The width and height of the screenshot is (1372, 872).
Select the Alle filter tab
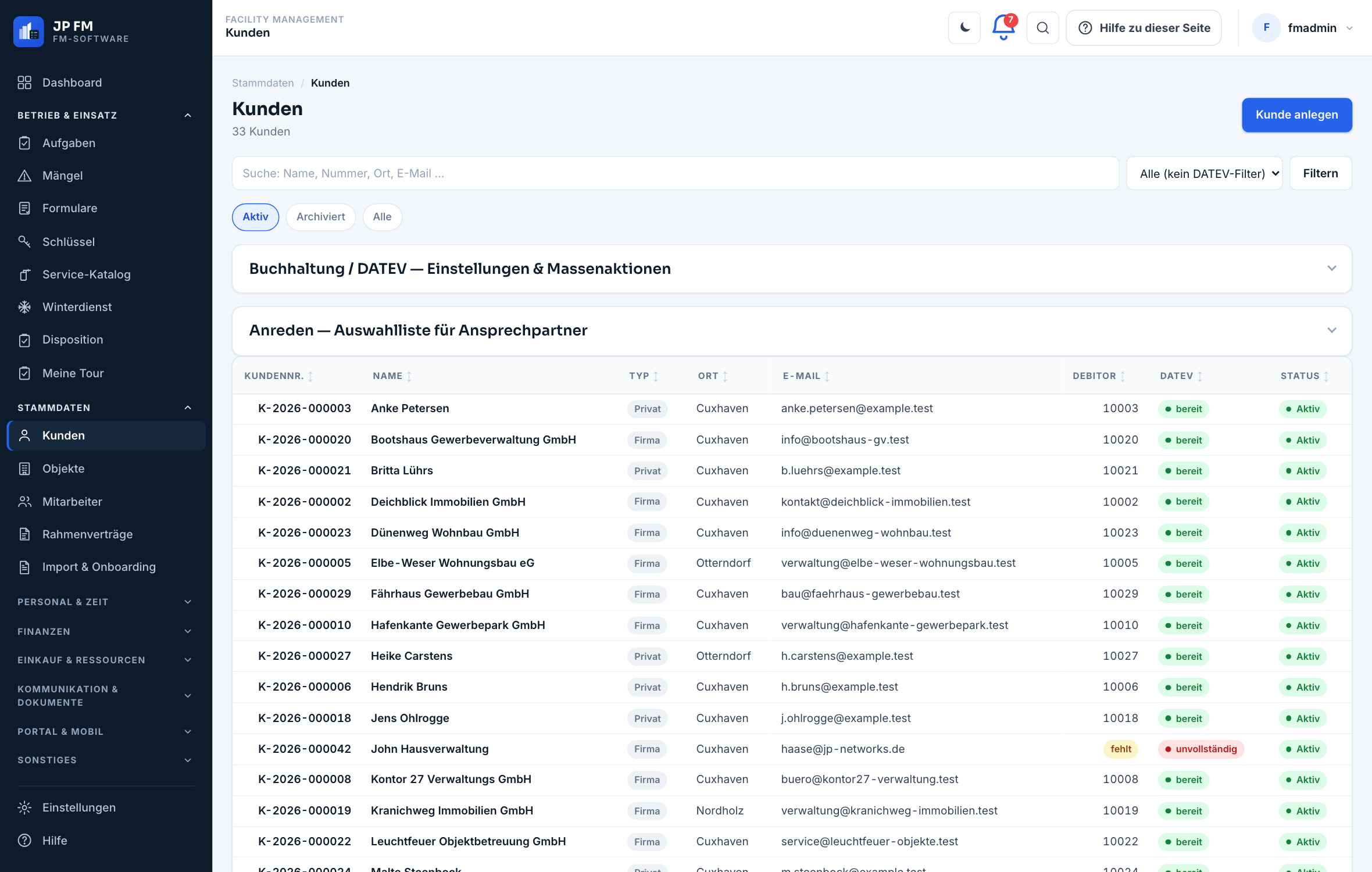click(382, 217)
